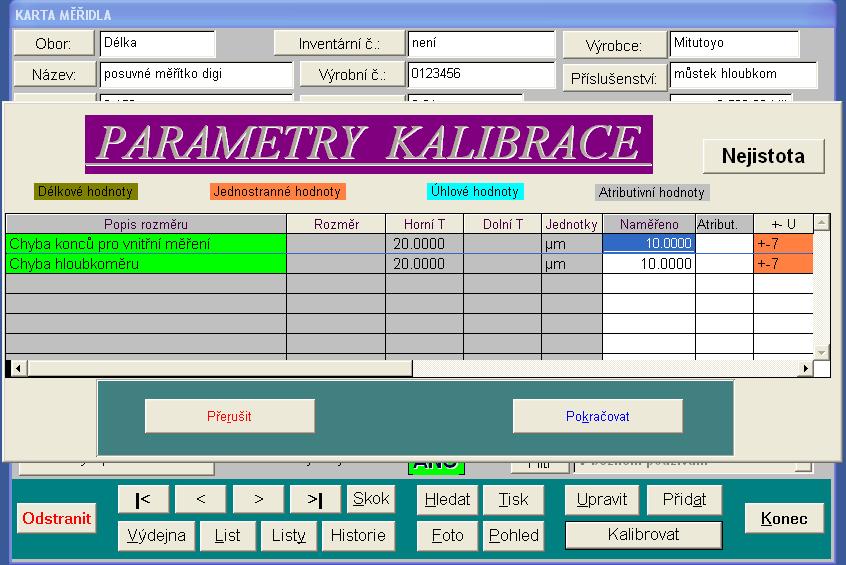Select the Atributivní hodnoty legend label
The width and height of the screenshot is (846, 565).
click(652, 193)
